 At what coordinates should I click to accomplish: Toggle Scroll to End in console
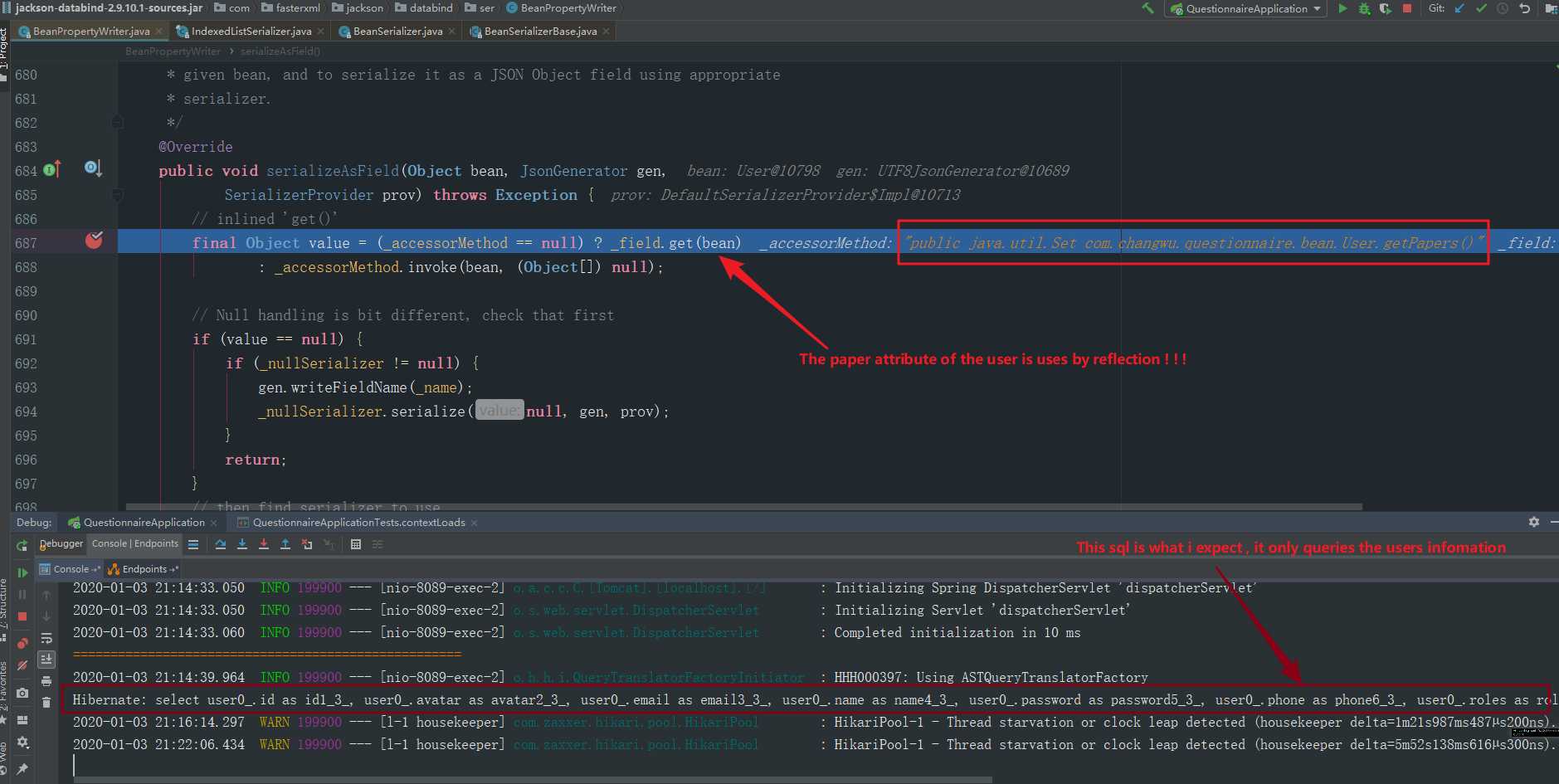pyautogui.click(x=46, y=660)
